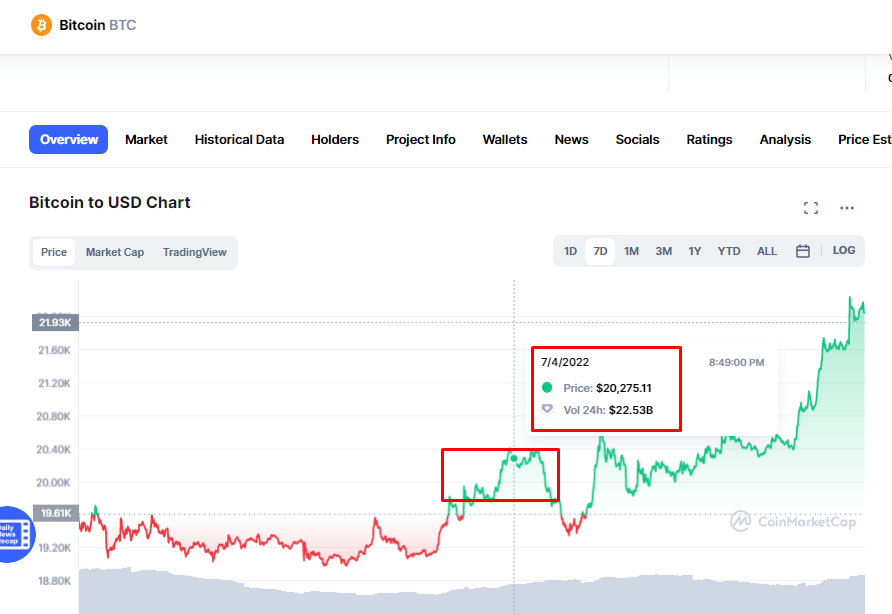Switch to the Price chart view
The width and height of the screenshot is (892, 614).
[54, 252]
